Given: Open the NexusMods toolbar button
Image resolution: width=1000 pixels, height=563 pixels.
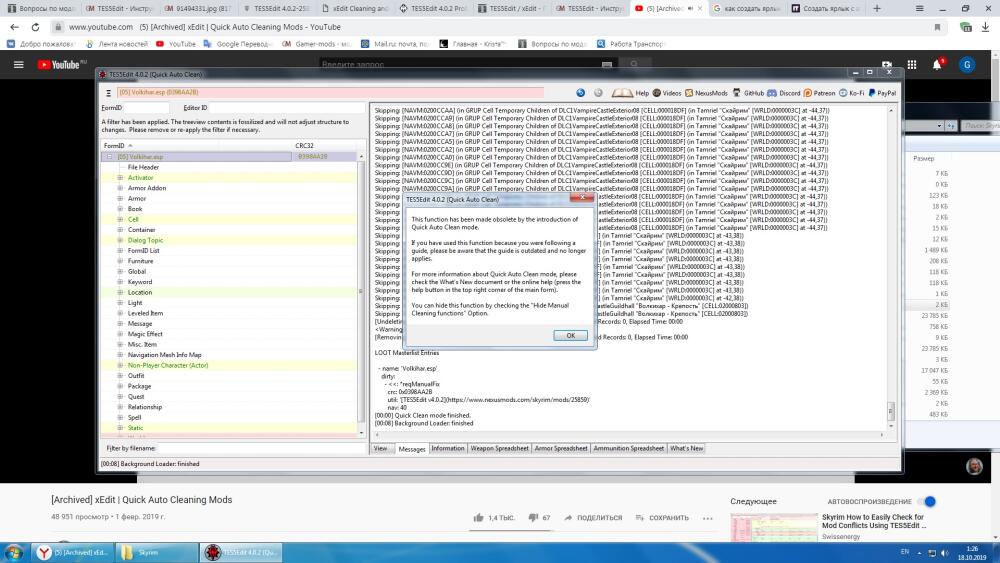Looking at the screenshot, I should 706,93.
